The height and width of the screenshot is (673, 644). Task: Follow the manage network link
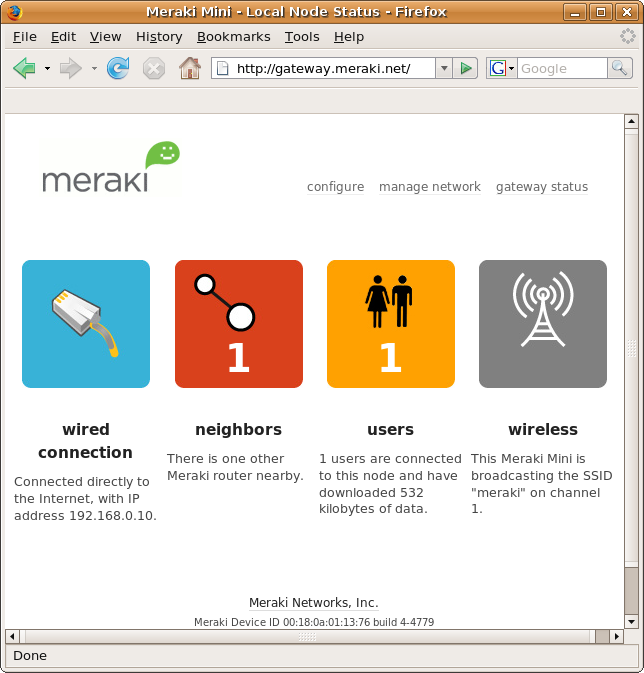point(430,187)
